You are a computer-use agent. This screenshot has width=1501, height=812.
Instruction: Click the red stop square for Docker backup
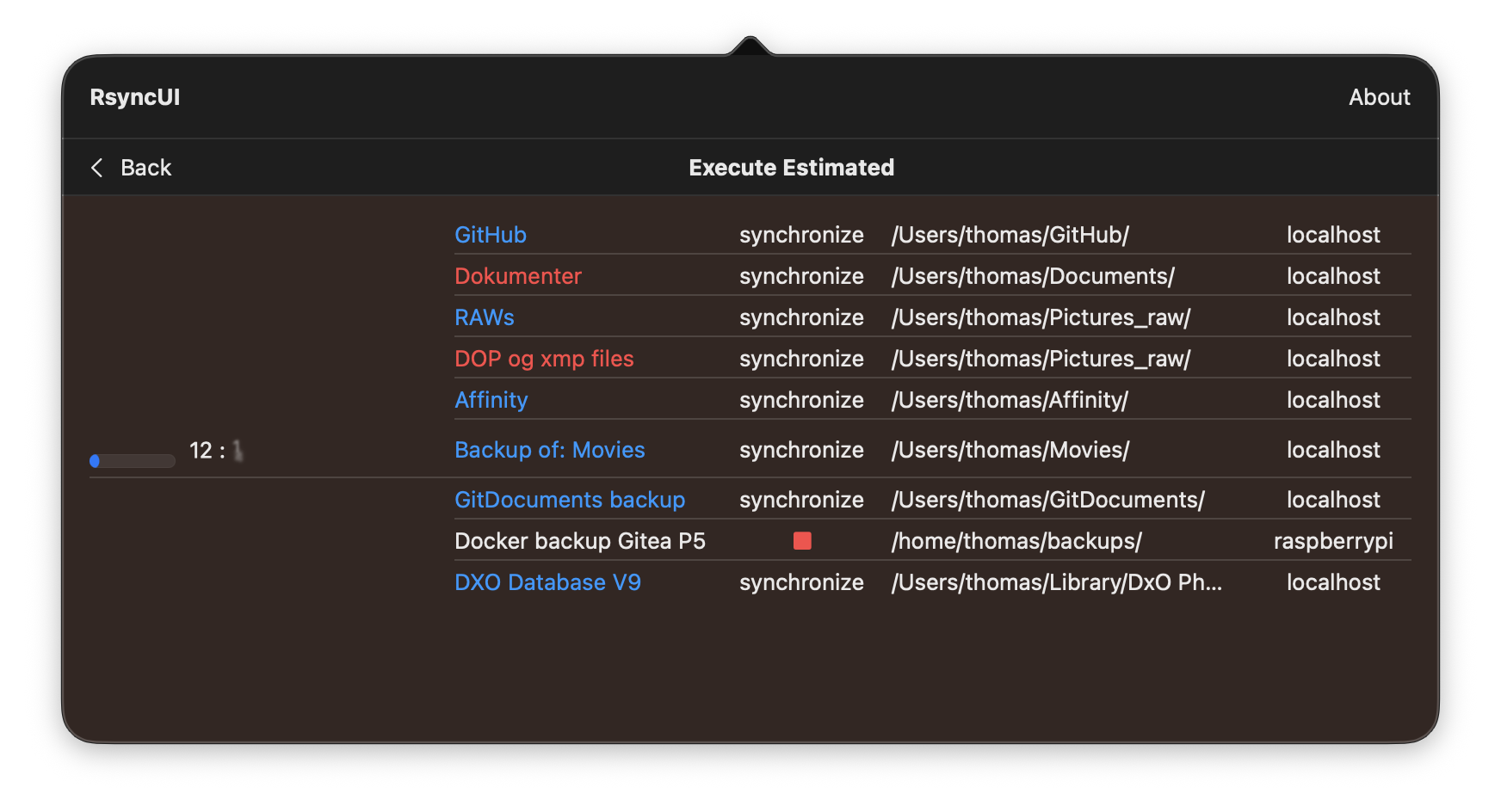tap(802, 541)
